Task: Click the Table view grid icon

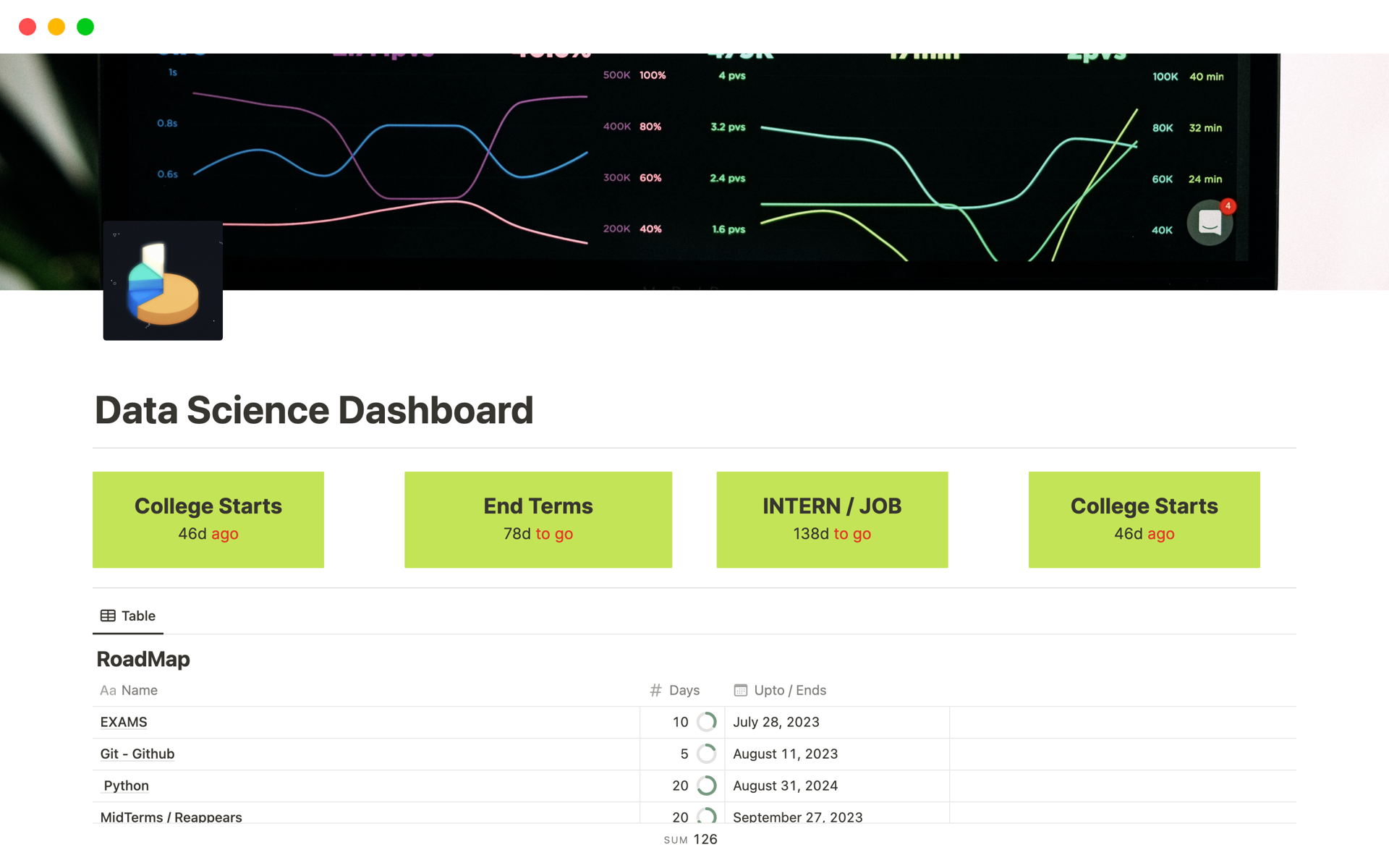Action: pyautogui.click(x=108, y=616)
